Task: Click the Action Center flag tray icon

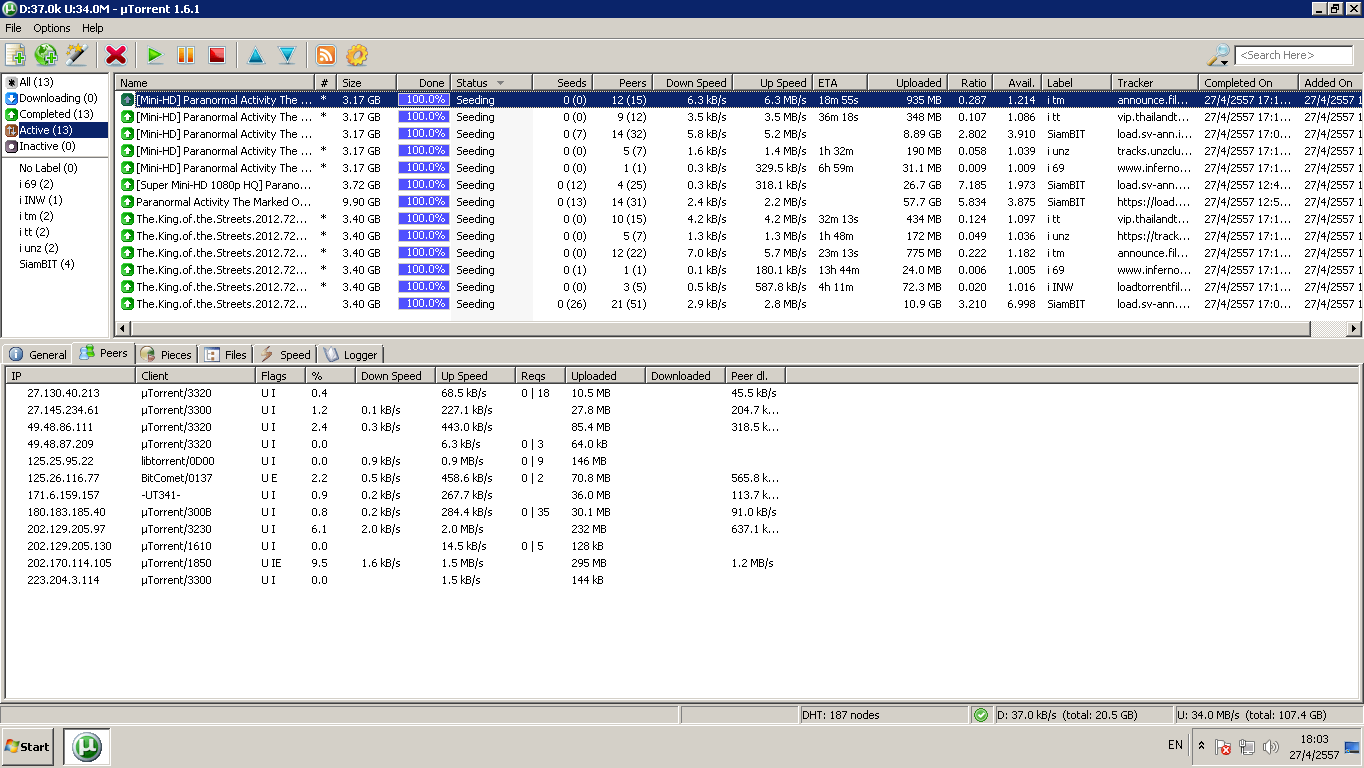Action: 1223,747
